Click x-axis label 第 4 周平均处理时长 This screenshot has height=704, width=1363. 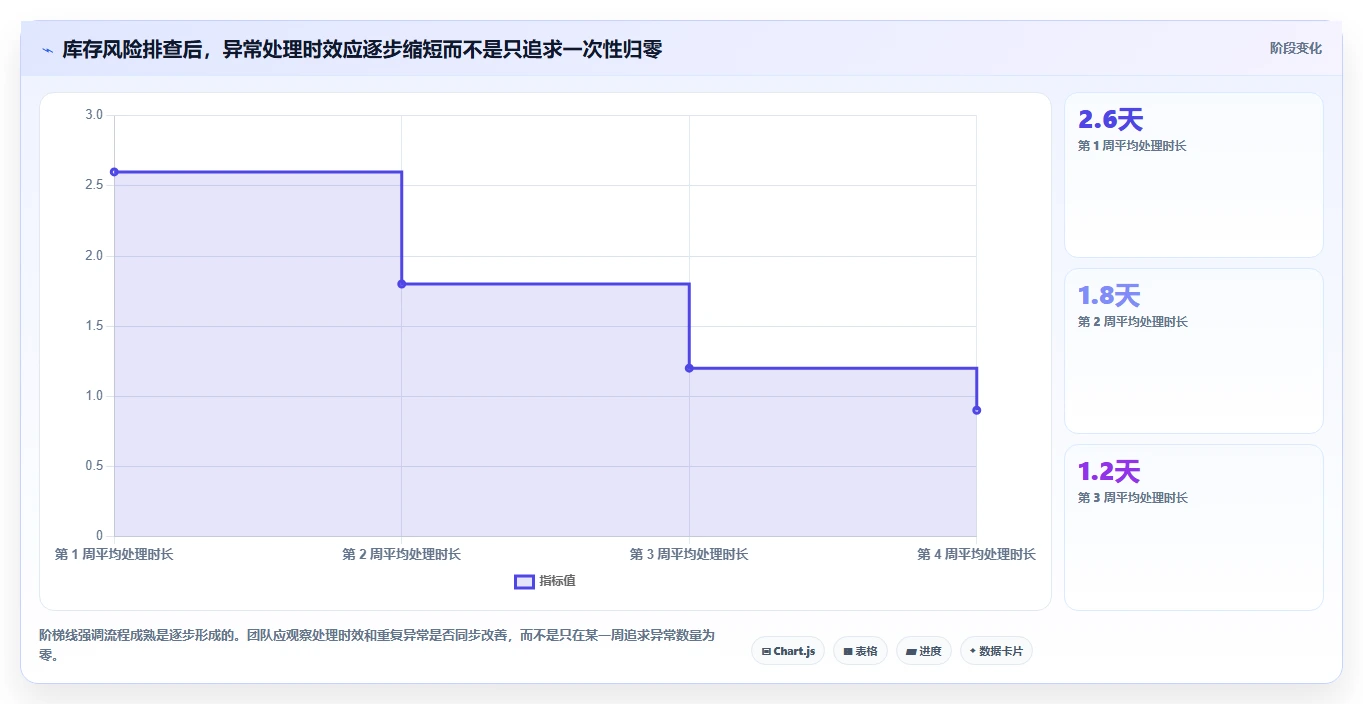point(976,554)
